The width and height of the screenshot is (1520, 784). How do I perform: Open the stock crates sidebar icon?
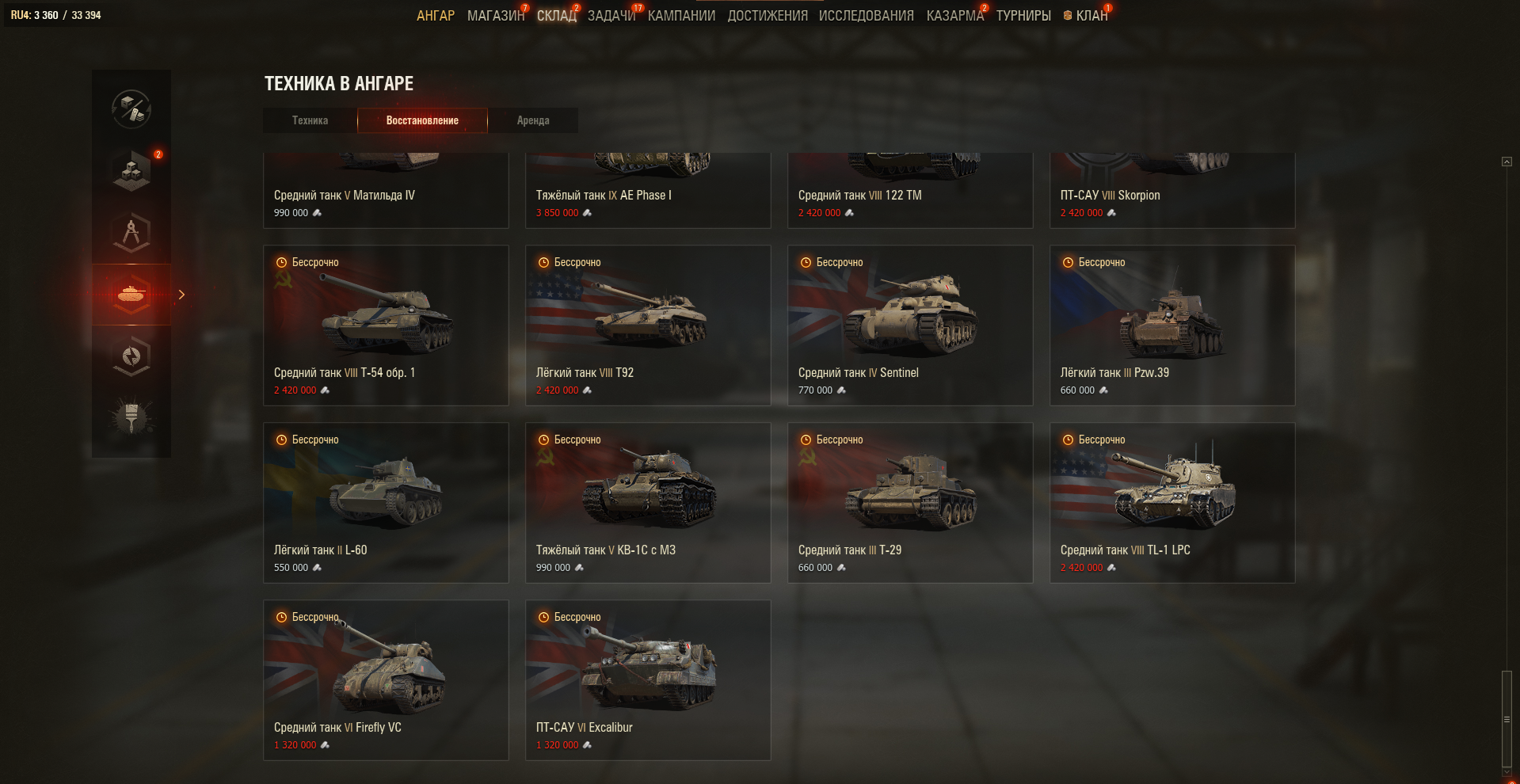(131, 170)
